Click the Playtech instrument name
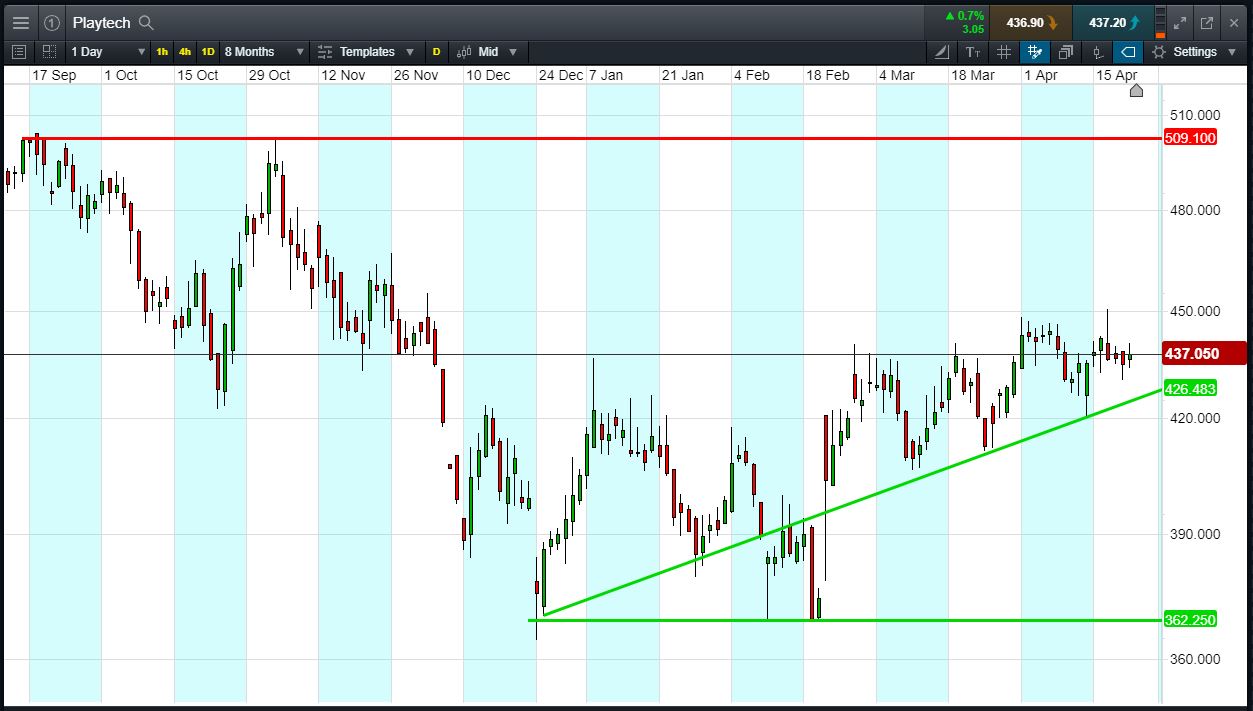This screenshot has width=1253, height=711. click(x=102, y=22)
